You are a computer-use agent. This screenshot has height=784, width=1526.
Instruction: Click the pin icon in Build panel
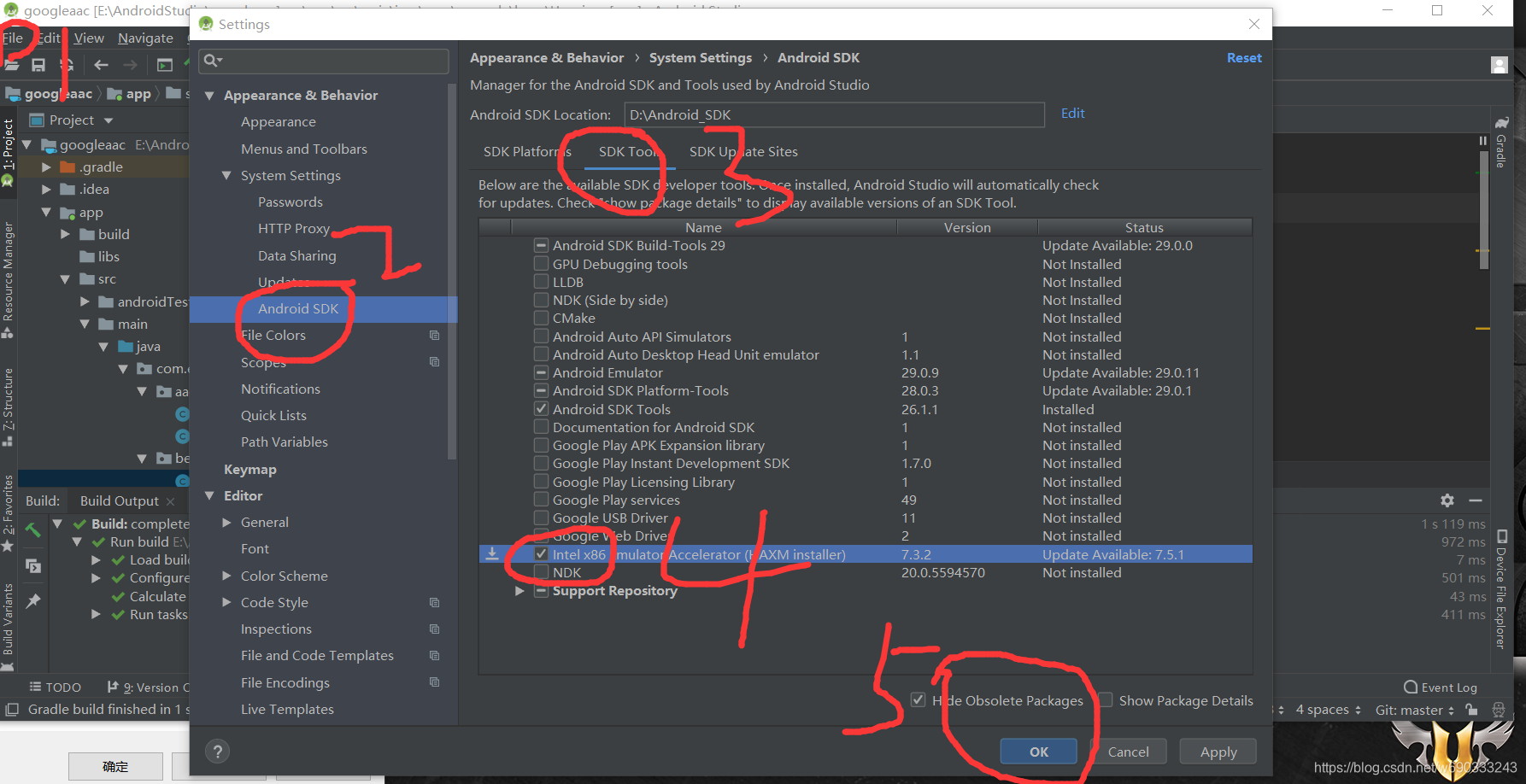[x=33, y=601]
